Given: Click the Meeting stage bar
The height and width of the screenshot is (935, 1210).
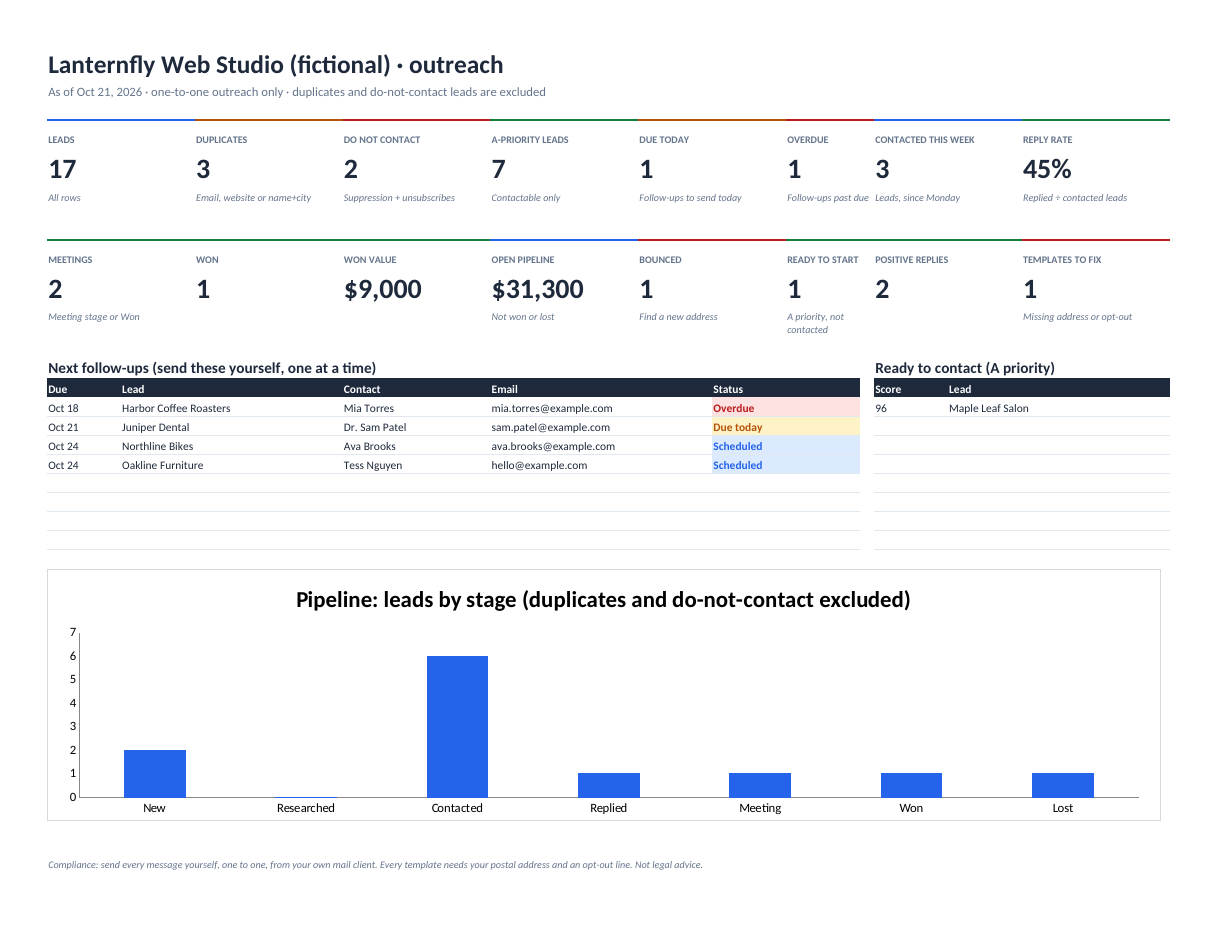Looking at the screenshot, I should point(760,785).
